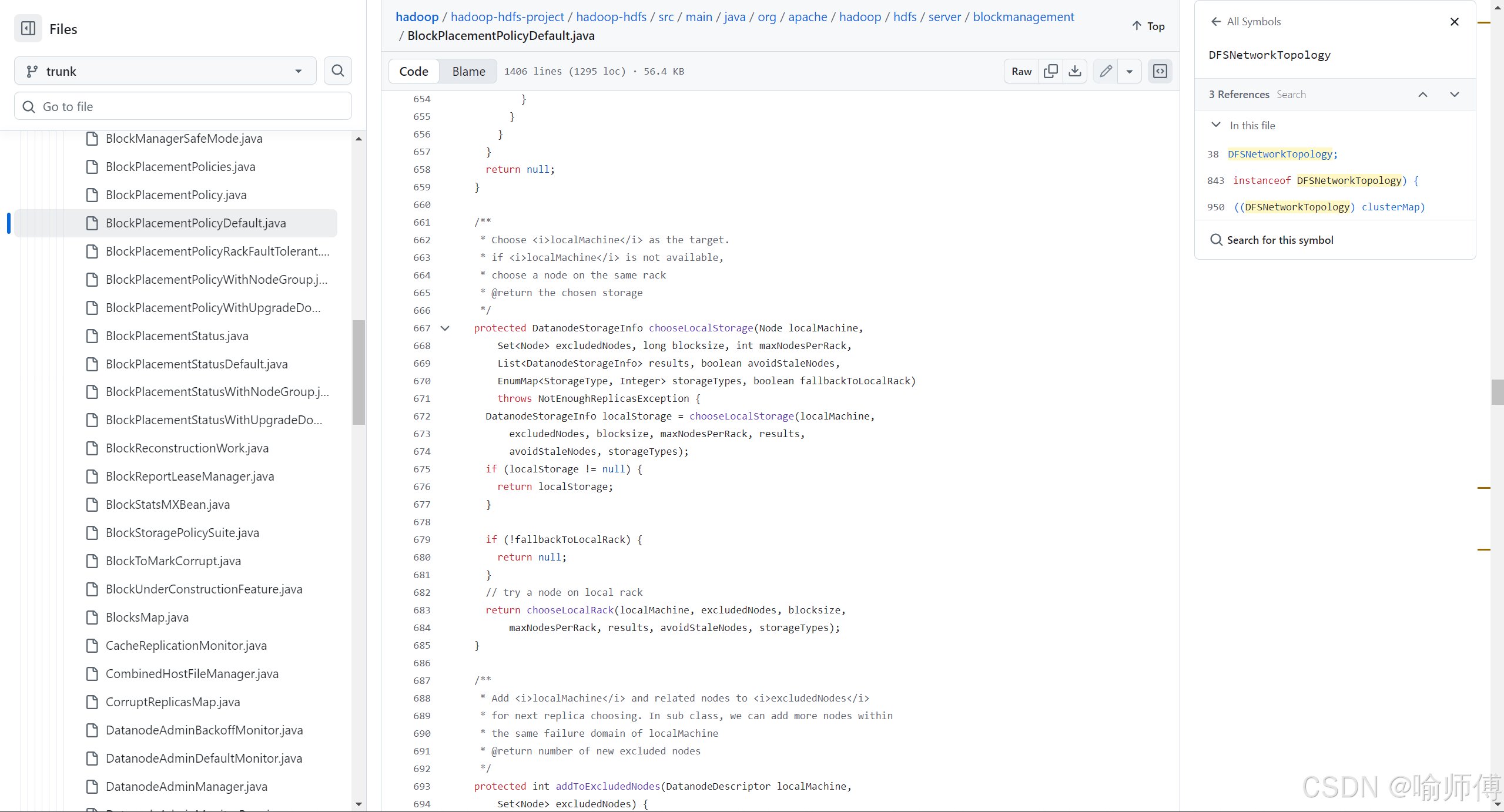The height and width of the screenshot is (812, 1504).
Task: Open BlockToMarkCorrupt.java file
Action: [x=173, y=561]
